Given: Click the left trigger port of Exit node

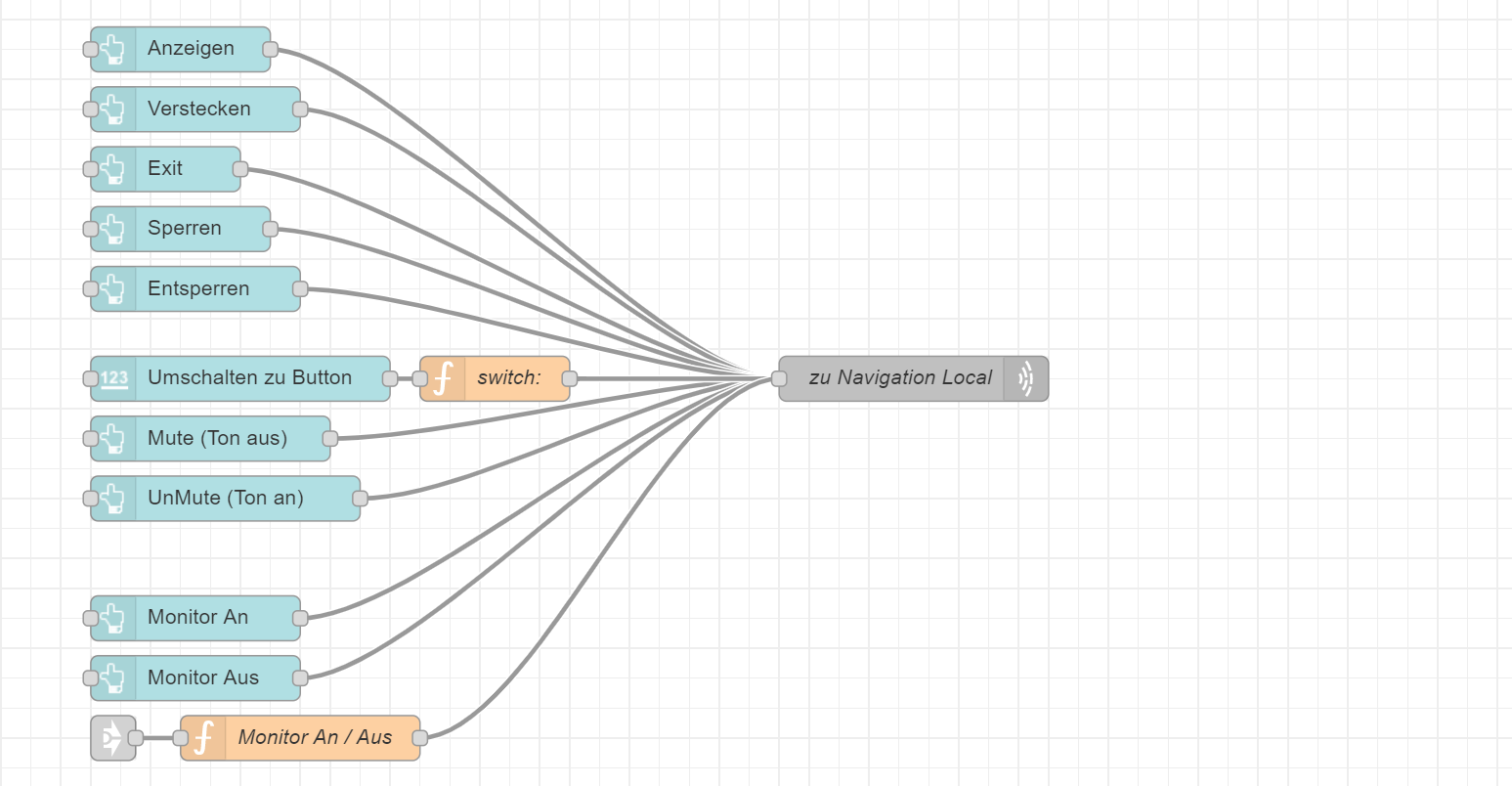Looking at the screenshot, I should point(91,169).
